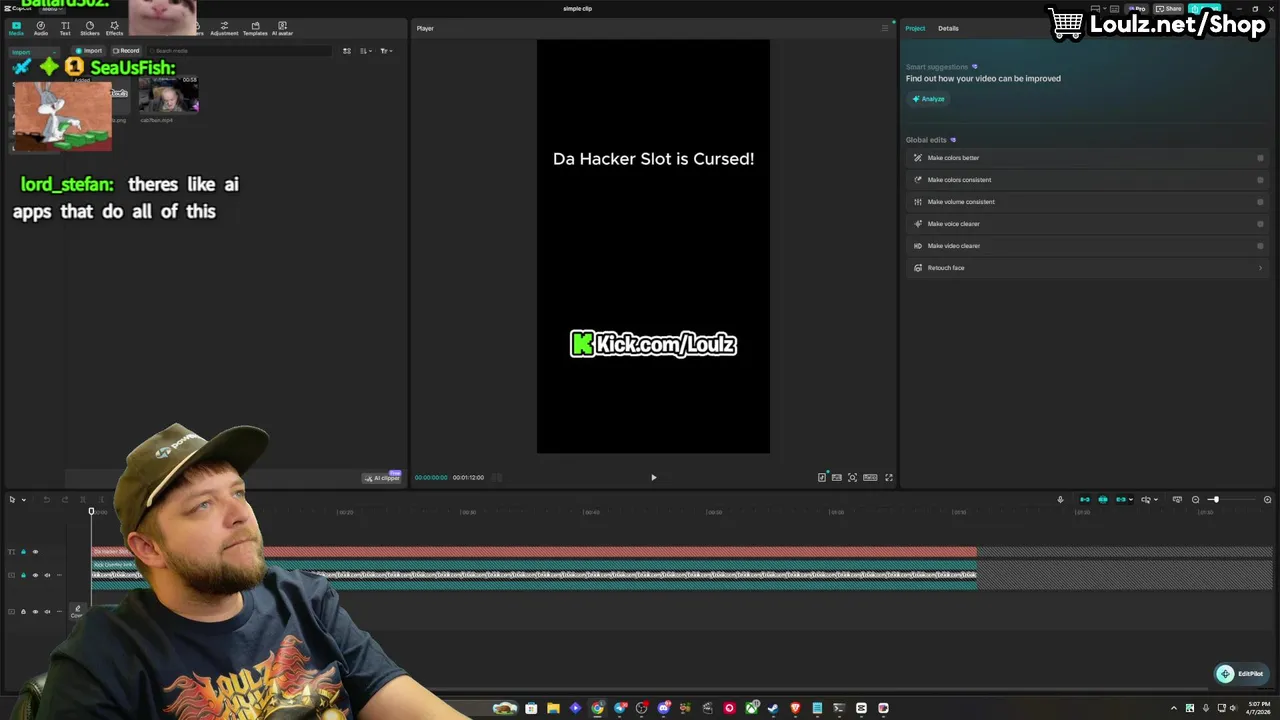1280x720 pixels.
Task: Select the cab7bsin.mp4 video thumbnail
Action: pos(168,95)
